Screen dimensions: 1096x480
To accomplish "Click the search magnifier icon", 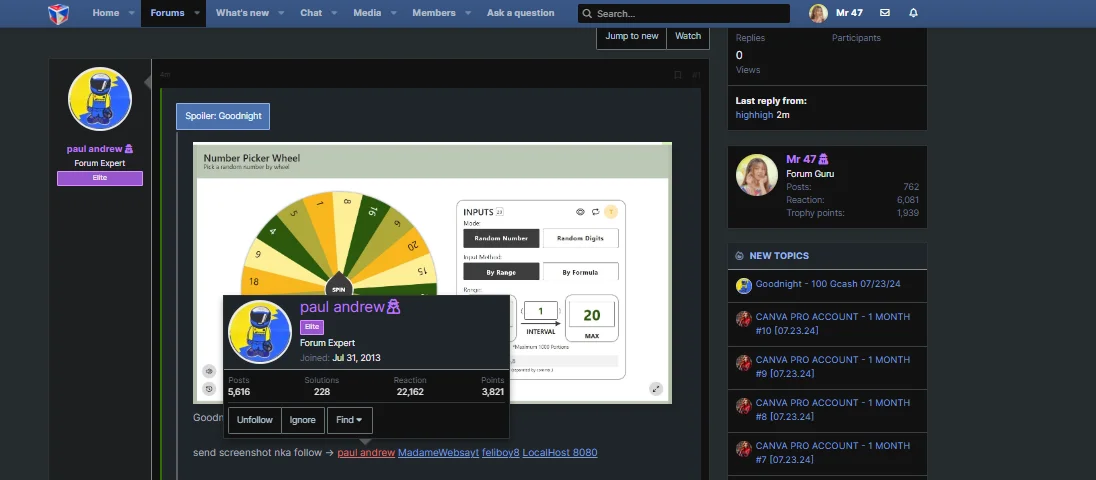I will tap(587, 14).
